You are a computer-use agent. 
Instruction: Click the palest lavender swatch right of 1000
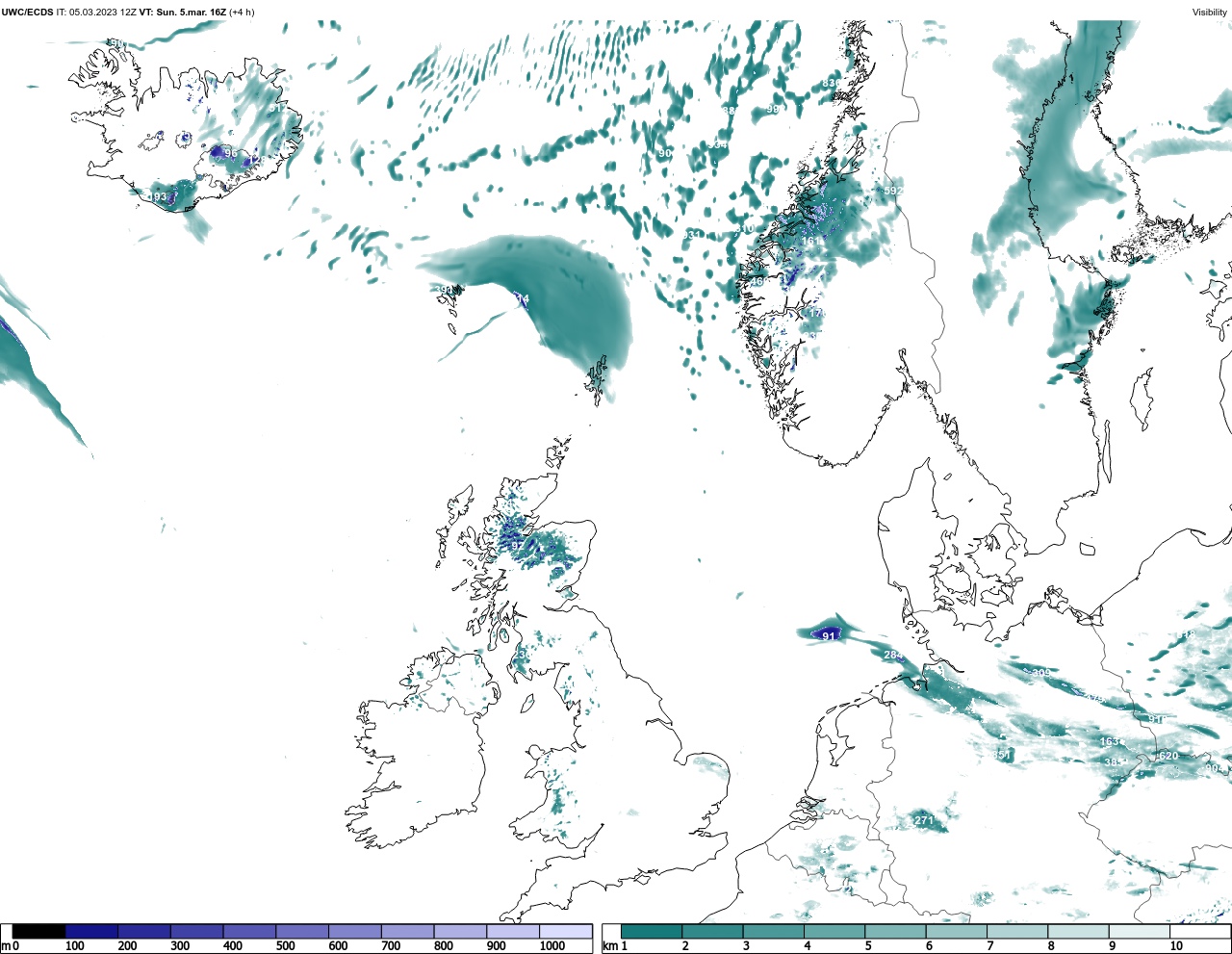[565, 931]
